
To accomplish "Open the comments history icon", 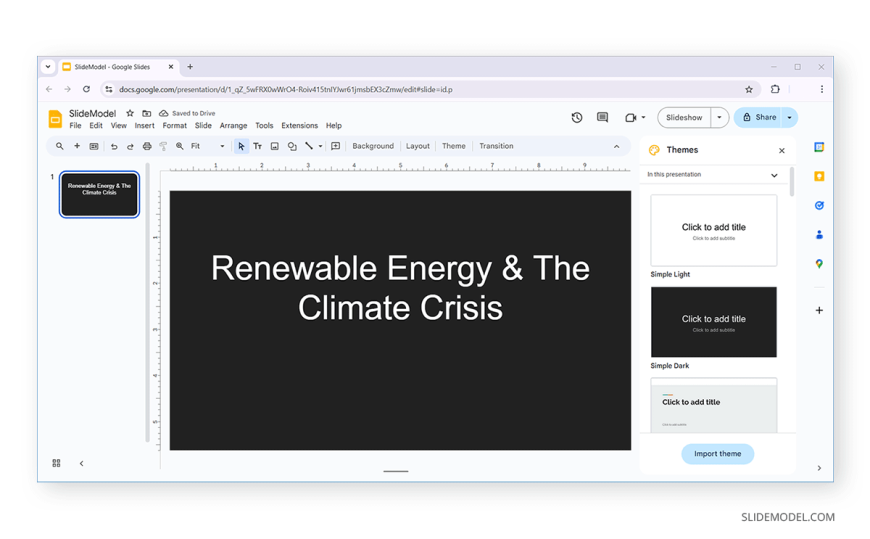I will point(603,118).
